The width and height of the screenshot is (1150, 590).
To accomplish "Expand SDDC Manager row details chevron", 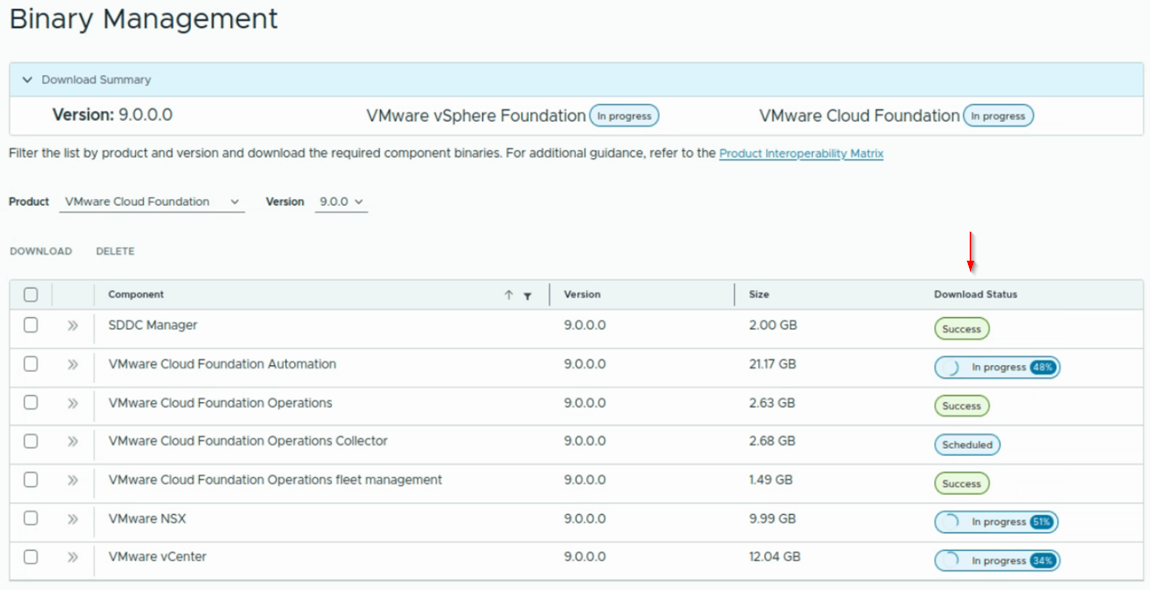I will [72, 326].
